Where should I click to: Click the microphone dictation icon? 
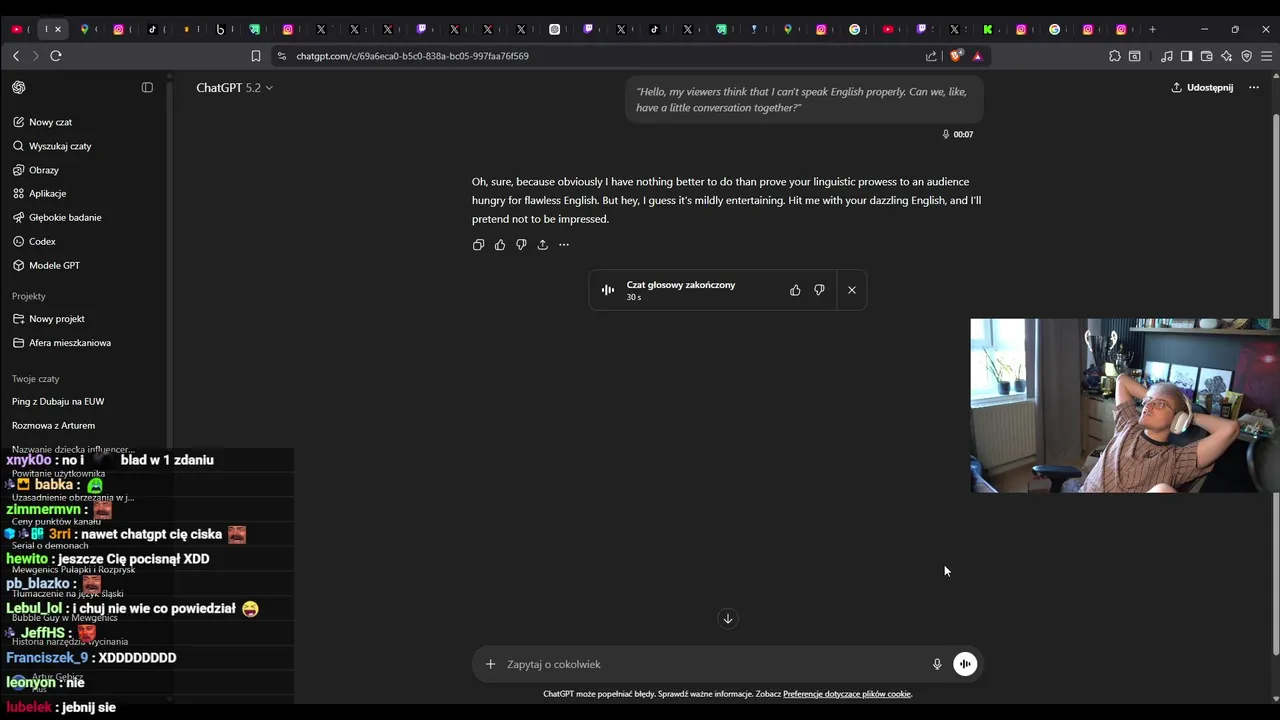937,664
